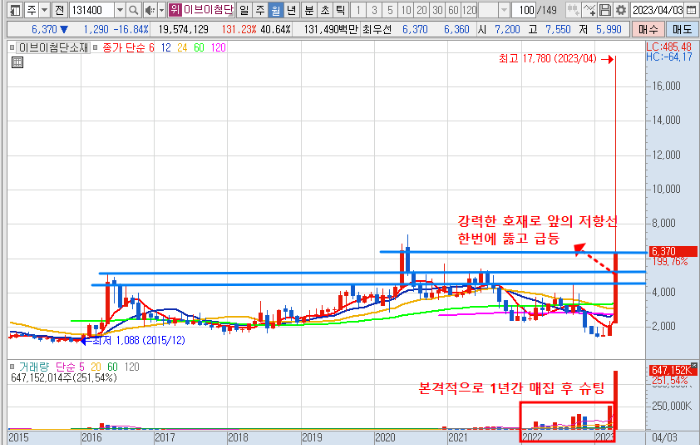Image resolution: width=700 pixels, height=445 pixels.
Task: Click the stock code field 131400
Action: point(92,10)
